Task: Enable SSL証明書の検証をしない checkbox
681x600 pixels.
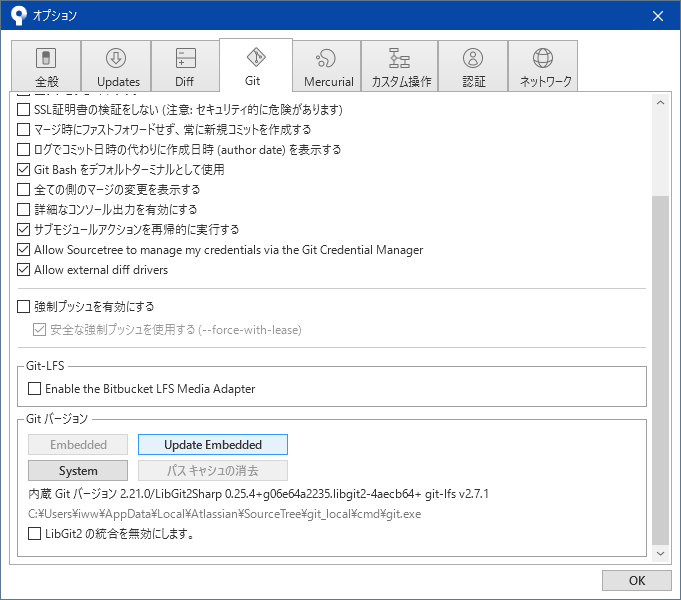Action: pos(23,109)
